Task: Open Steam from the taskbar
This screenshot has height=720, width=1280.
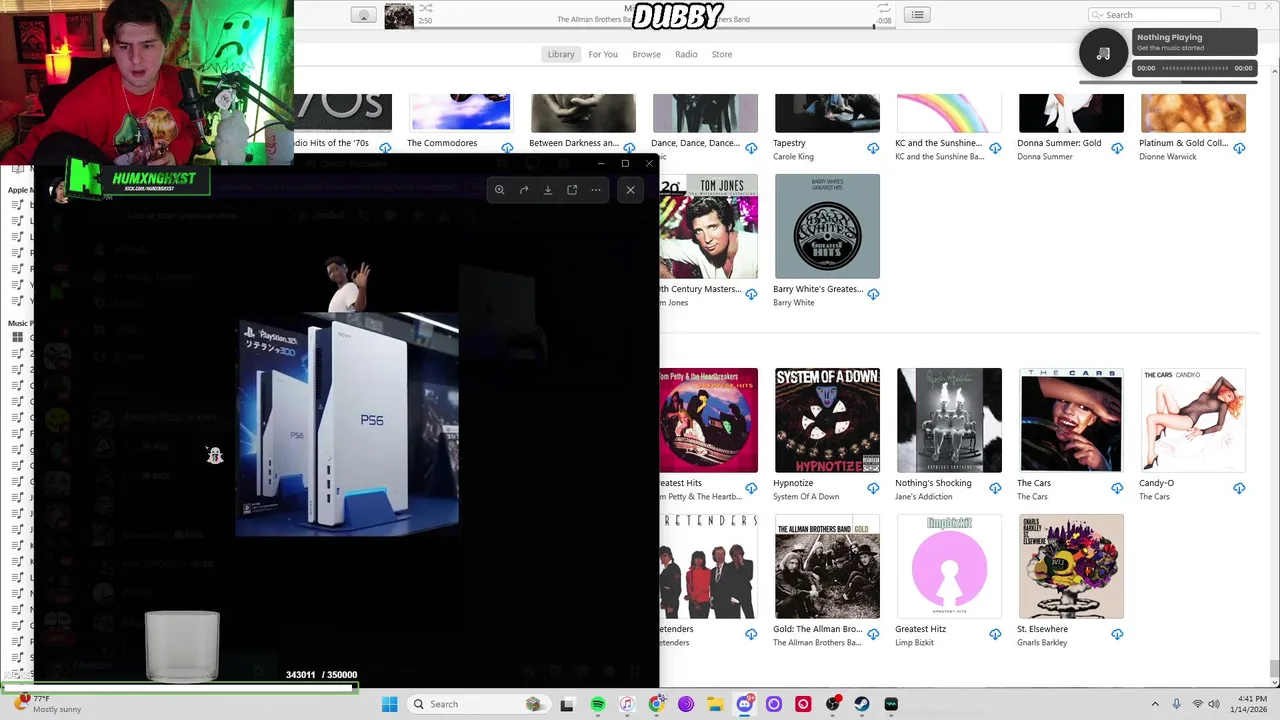Action: (862, 704)
